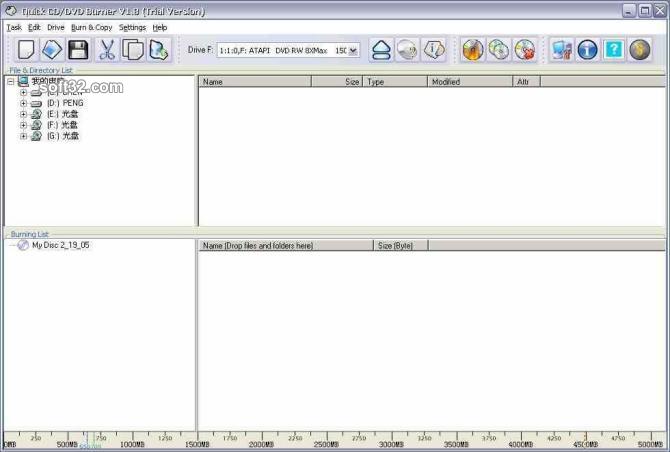This screenshot has height=452, width=670.
Task: Expand the (G:) drive tree node
Action: 24,136
